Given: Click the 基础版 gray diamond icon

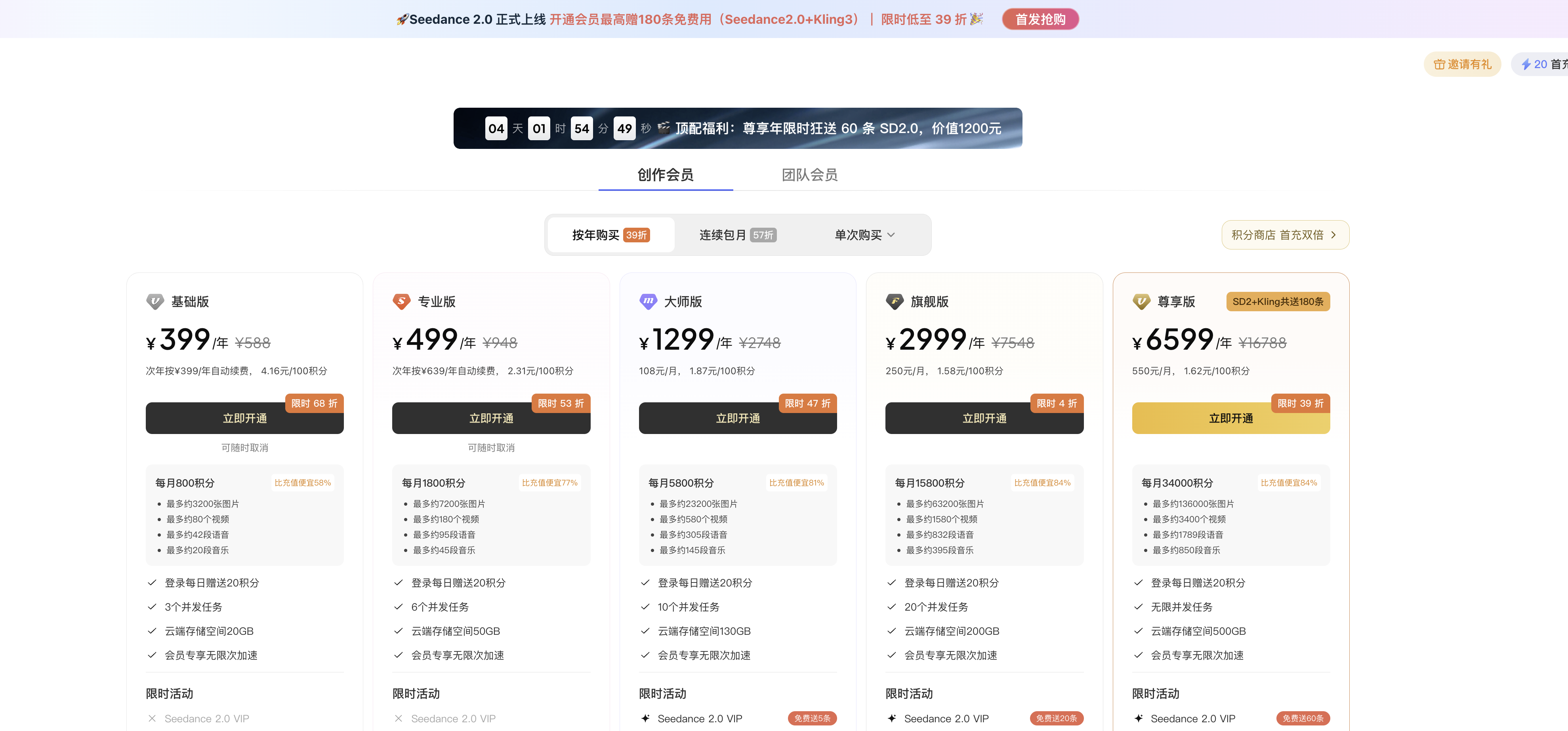Looking at the screenshot, I should (x=155, y=301).
